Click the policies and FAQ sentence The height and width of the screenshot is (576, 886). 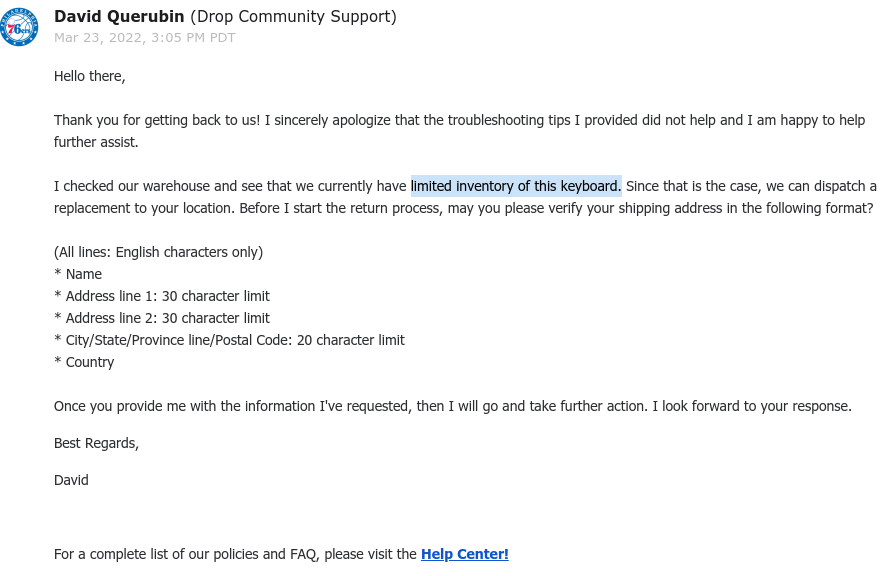point(281,554)
